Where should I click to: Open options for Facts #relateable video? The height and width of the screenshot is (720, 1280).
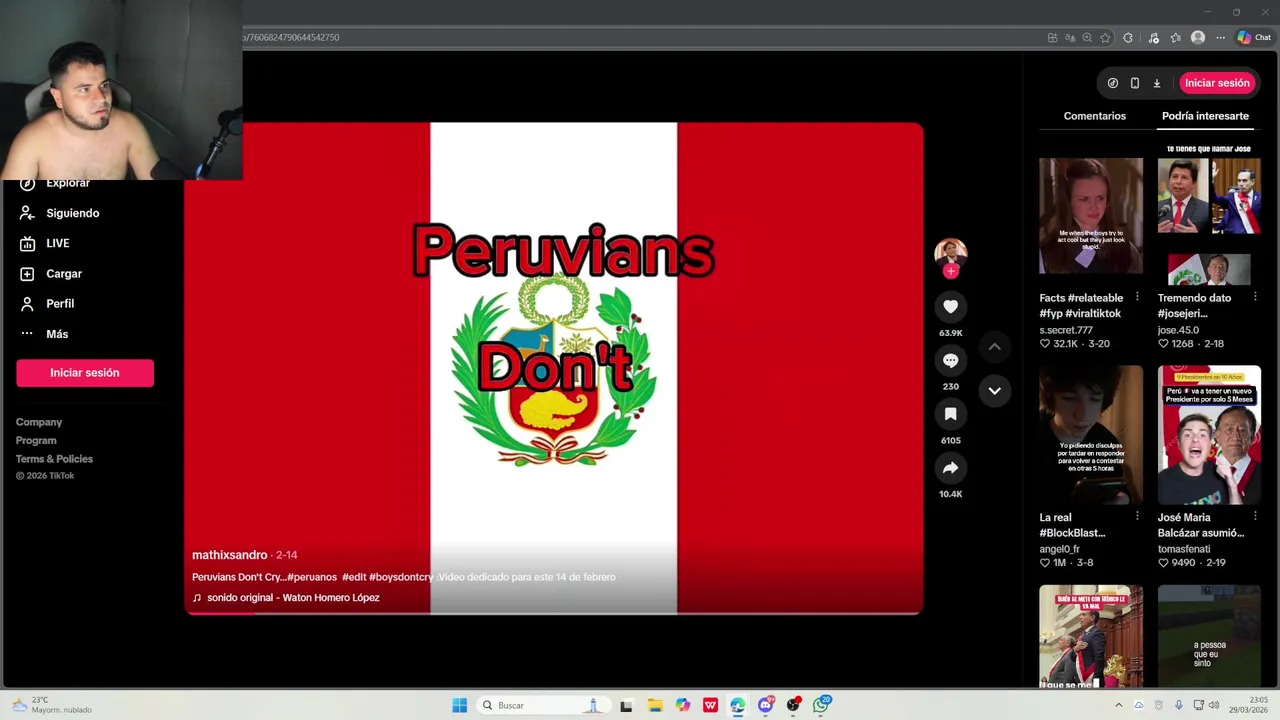(x=1137, y=298)
